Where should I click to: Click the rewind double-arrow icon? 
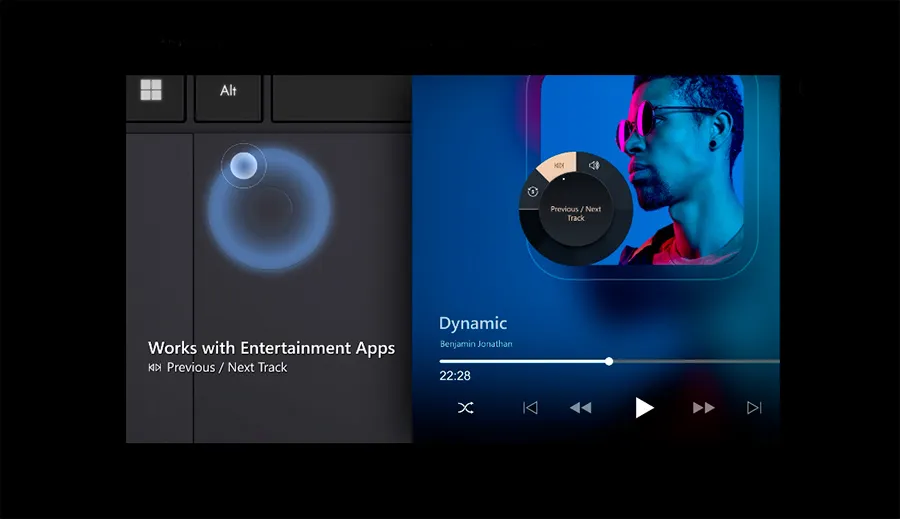(x=580, y=408)
